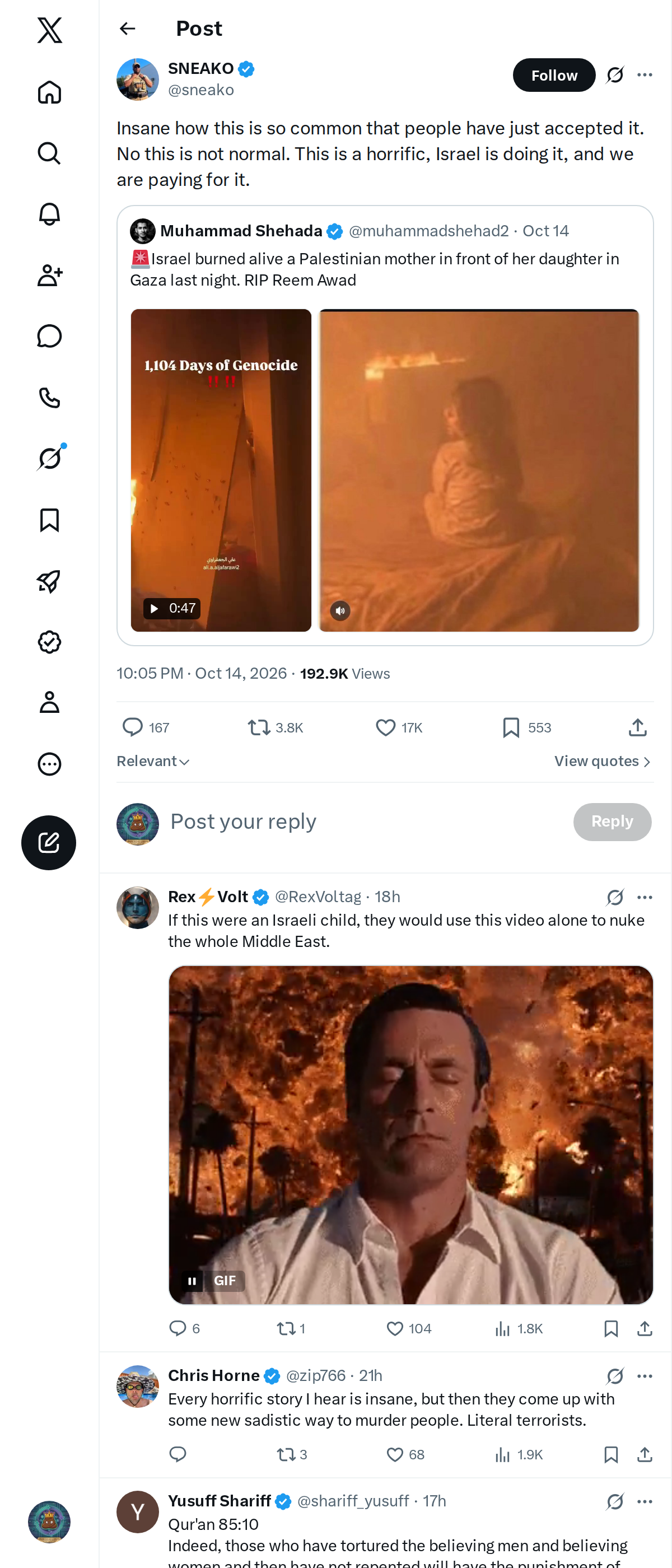The height and width of the screenshot is (1568, 672).
Task: Open the View quotes link
Action: (603, 762)
